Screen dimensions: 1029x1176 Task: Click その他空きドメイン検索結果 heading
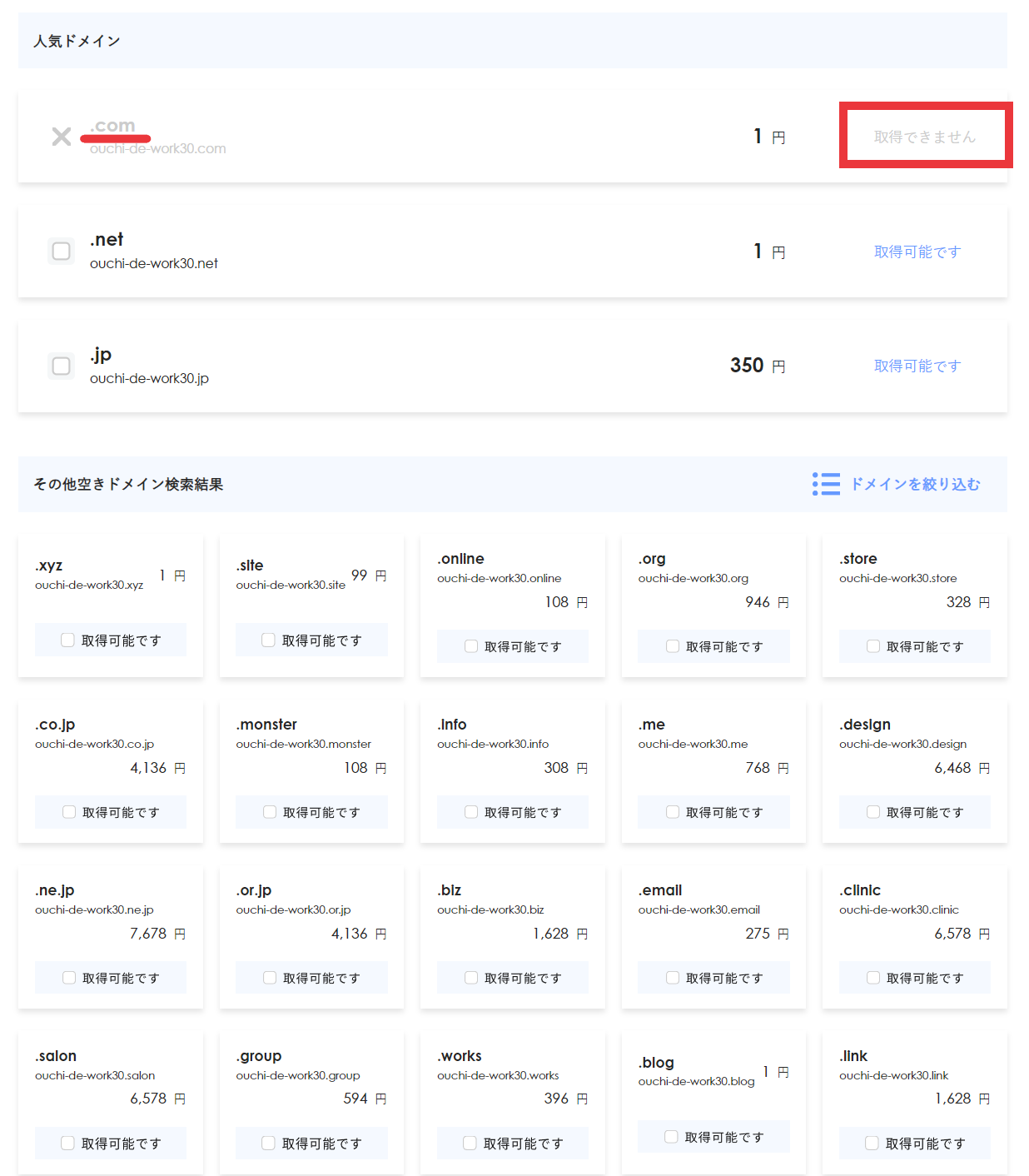point(128,484)
